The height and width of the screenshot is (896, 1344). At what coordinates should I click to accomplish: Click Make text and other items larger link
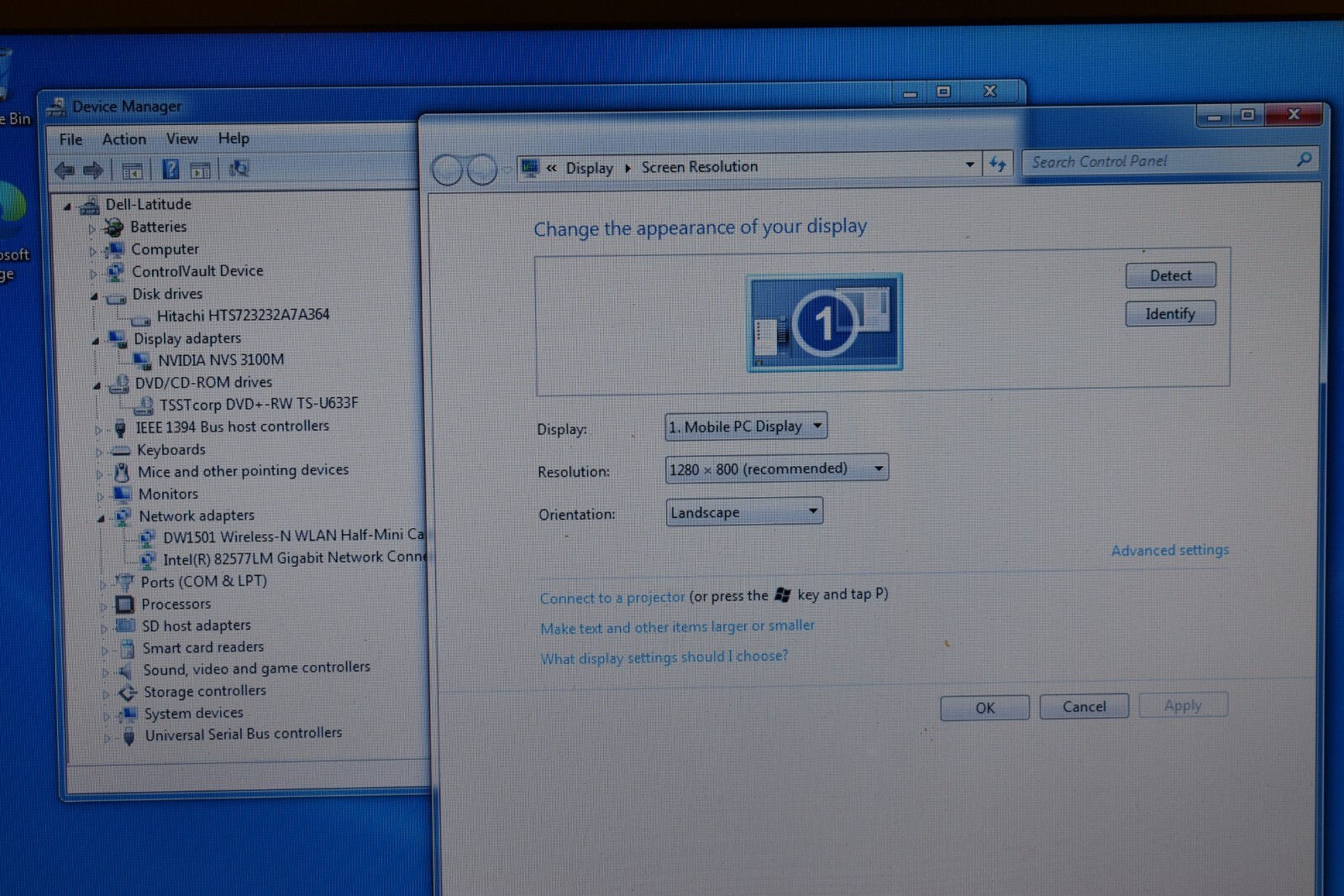click(677, 627)
